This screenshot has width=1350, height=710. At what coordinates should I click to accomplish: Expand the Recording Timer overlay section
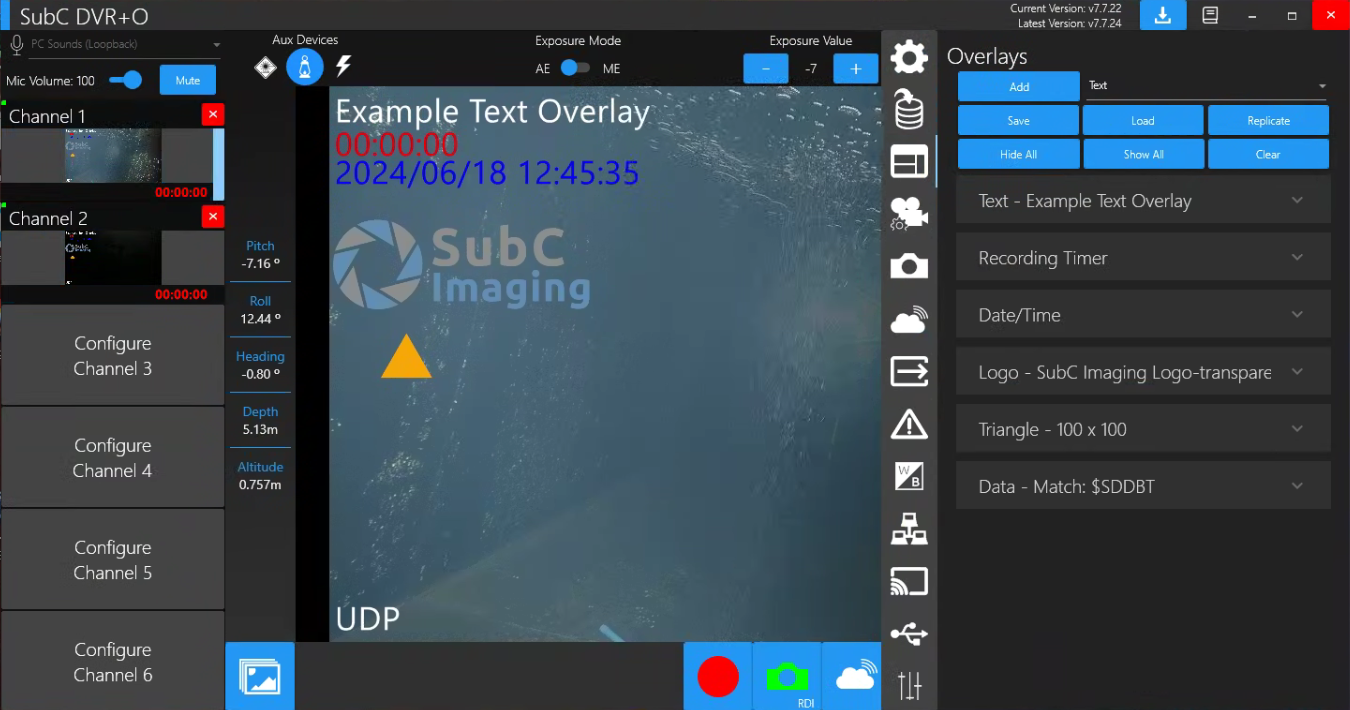(x=1142, y=258)
